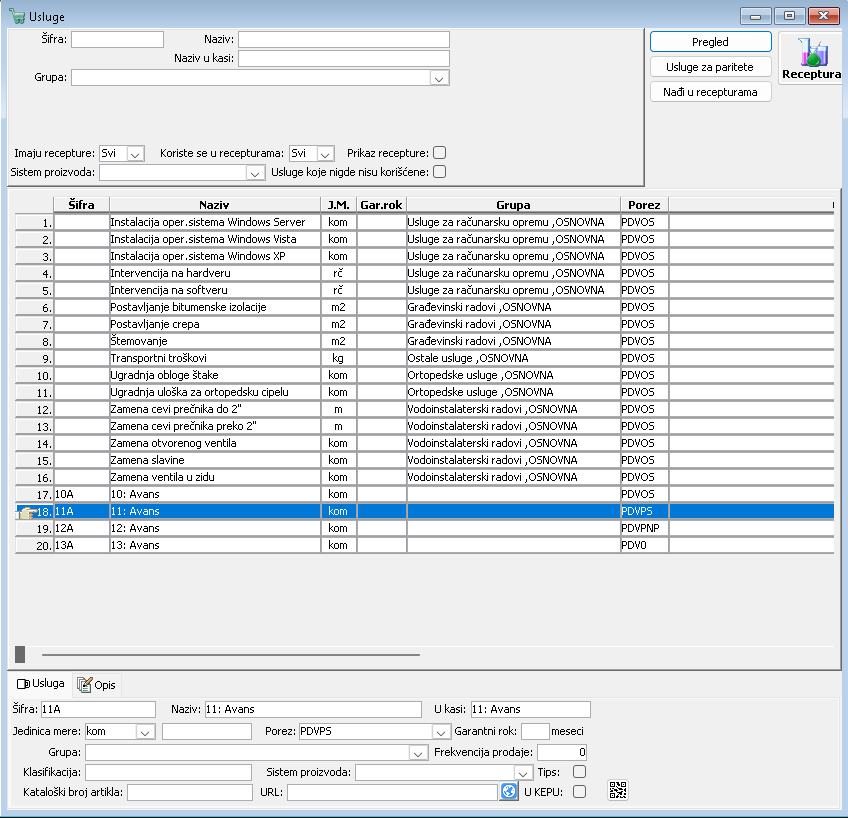Open the bottom Grupa dropdown
The height and width of the screenshot is (818, 848).
click(418, 753)
